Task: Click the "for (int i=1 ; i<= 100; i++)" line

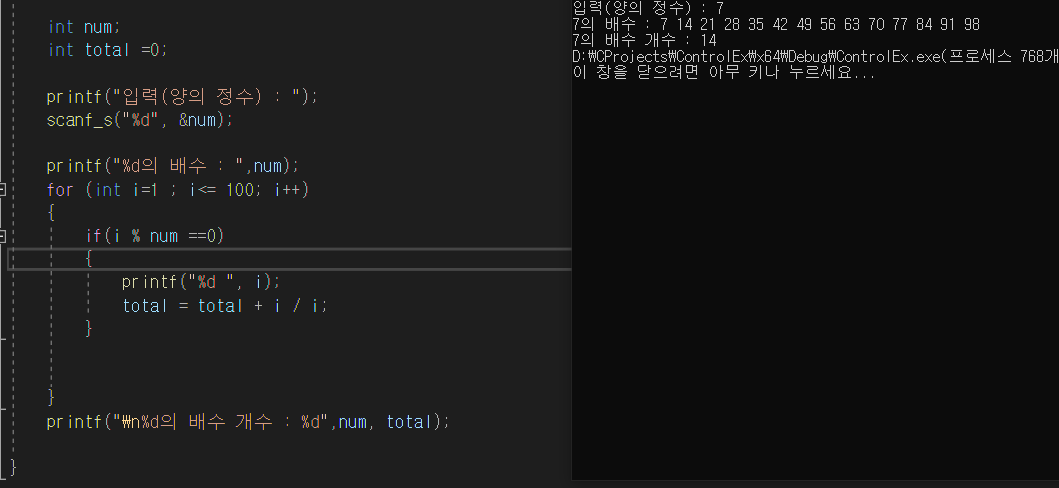Action: 178,190
